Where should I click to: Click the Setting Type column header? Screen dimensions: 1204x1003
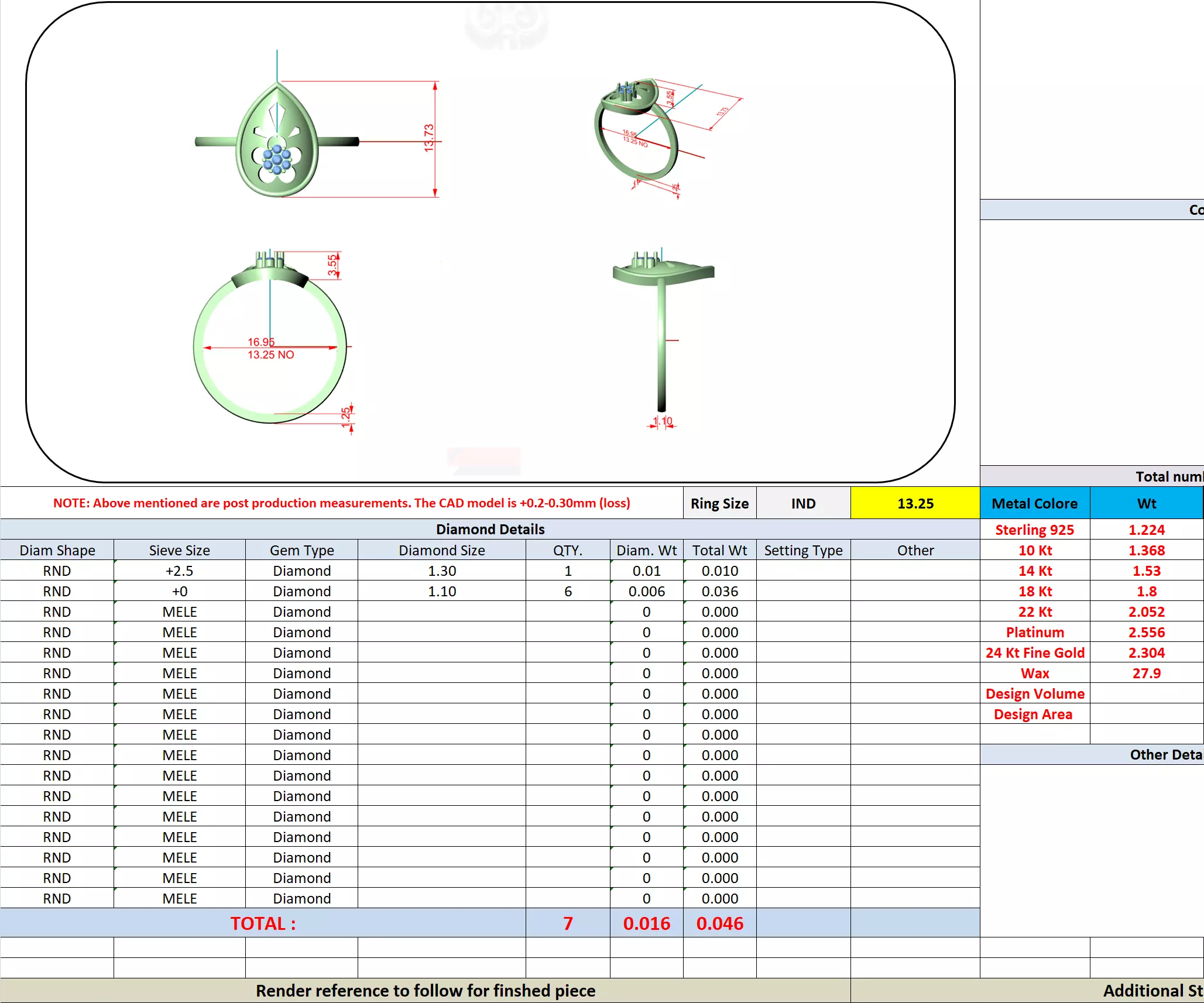803,550
